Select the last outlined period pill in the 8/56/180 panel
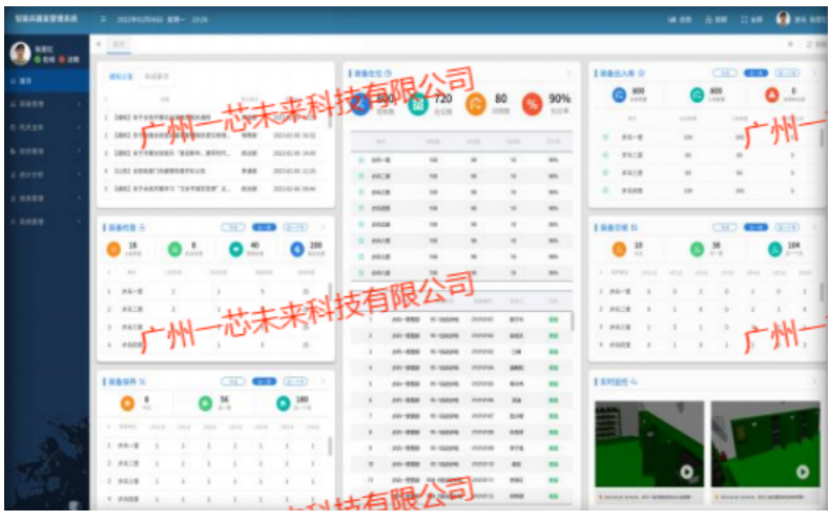Viewport: 831px width, 521px height. point(296,382)
